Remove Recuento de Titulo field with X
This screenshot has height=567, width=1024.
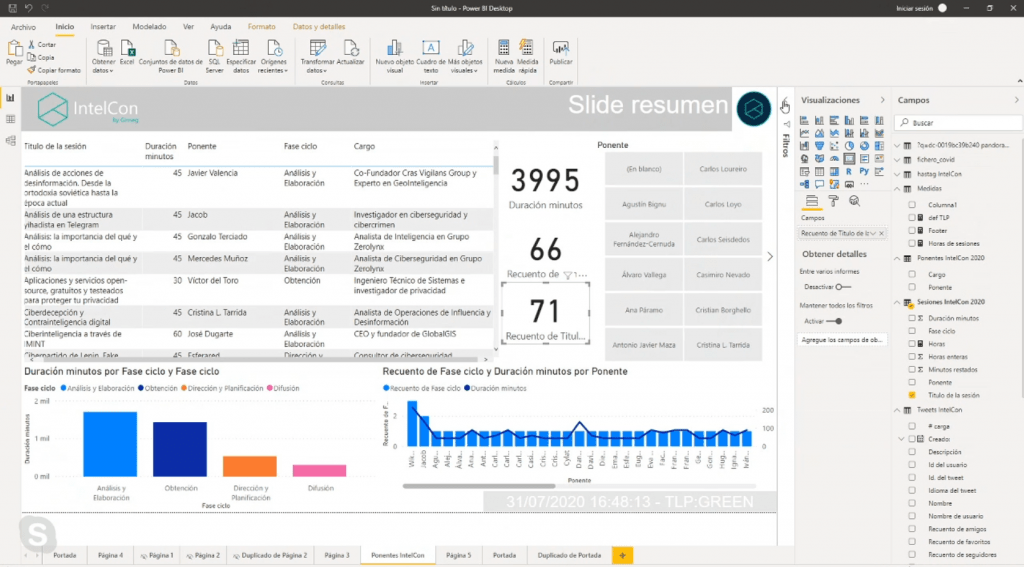click(881, 233)
